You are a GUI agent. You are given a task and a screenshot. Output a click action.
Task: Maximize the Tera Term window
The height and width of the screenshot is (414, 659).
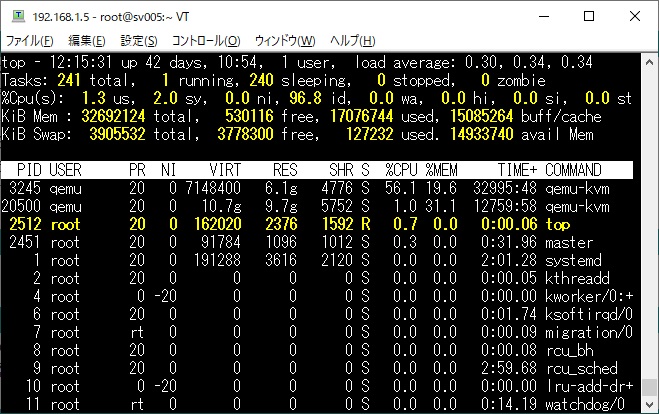tap(589, 16)
